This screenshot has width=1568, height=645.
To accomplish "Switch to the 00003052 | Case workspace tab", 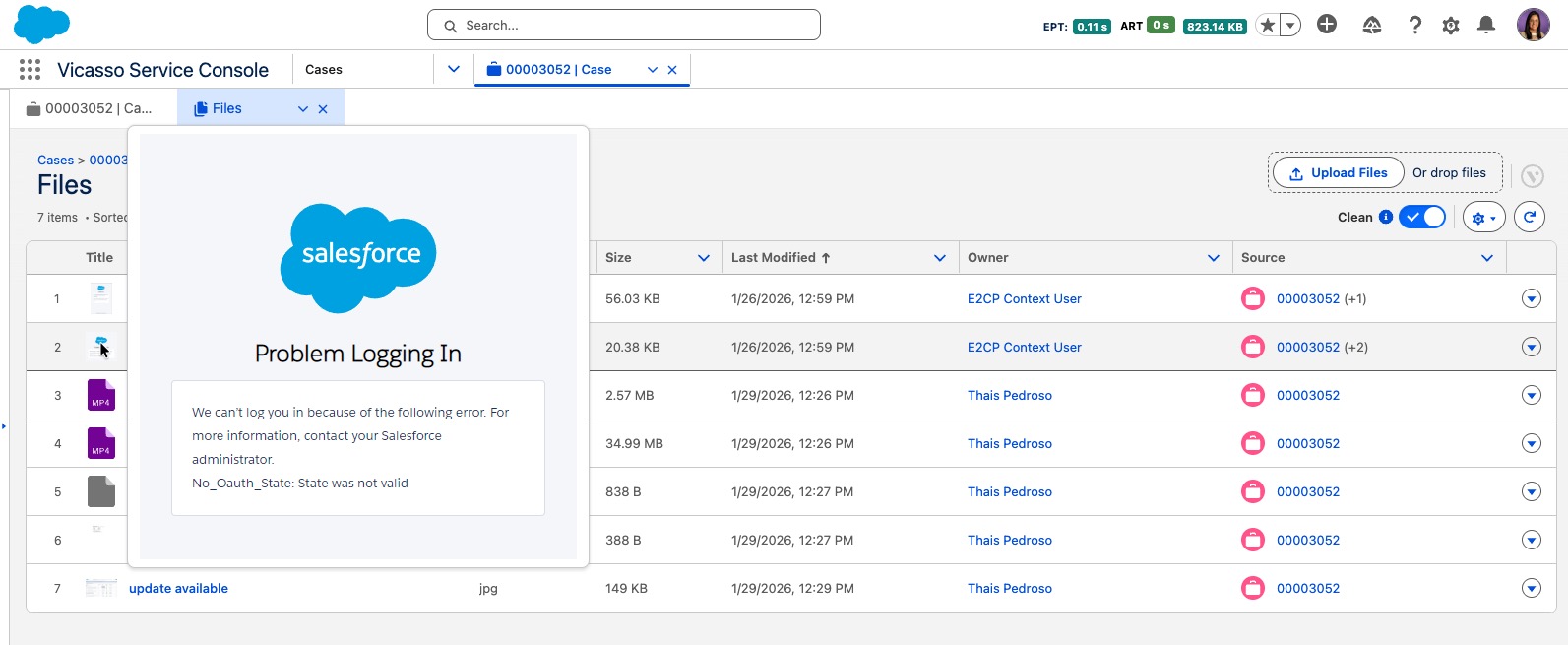I will coord(558,69).
